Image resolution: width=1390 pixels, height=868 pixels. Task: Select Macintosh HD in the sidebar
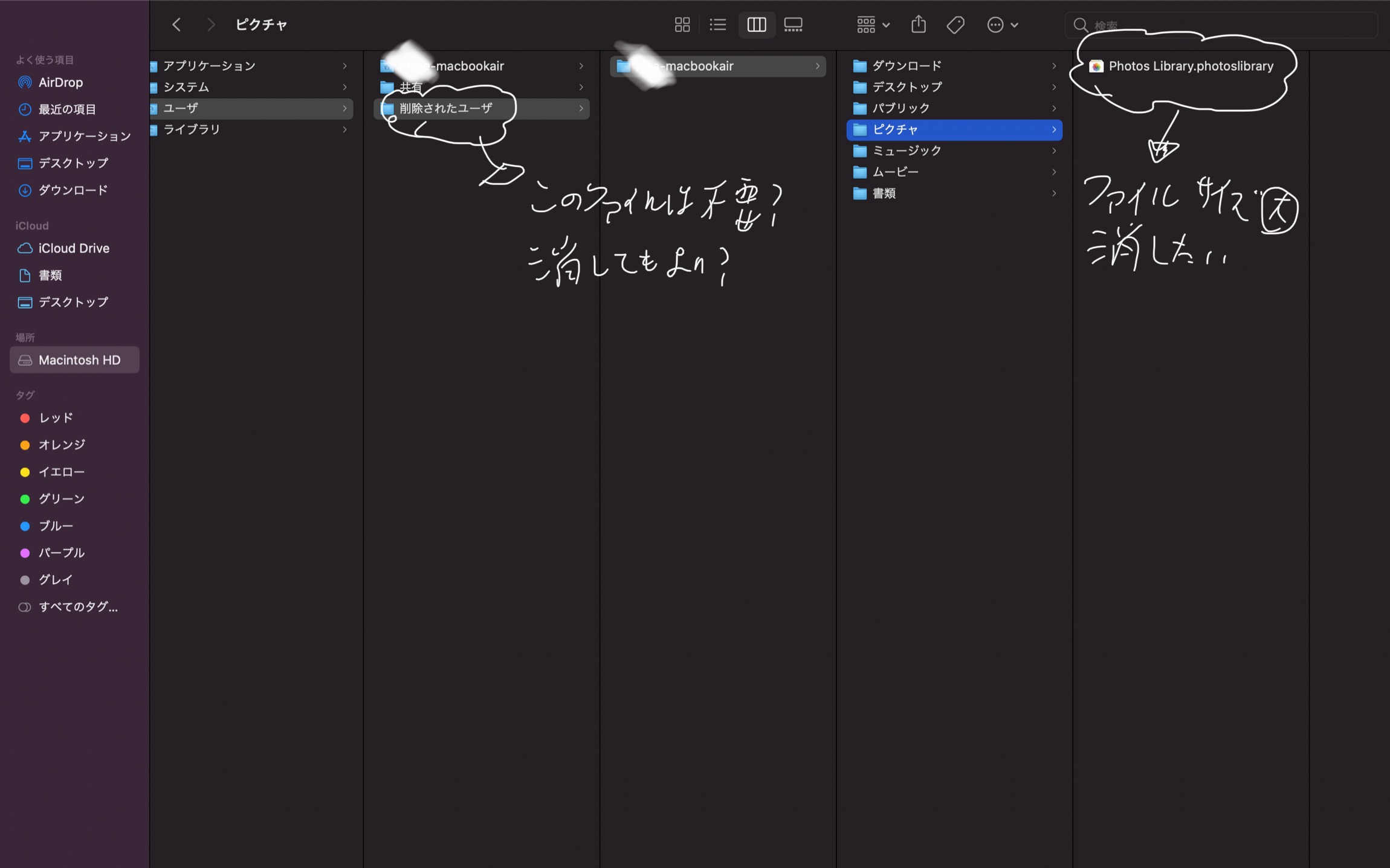click(79, 360)
